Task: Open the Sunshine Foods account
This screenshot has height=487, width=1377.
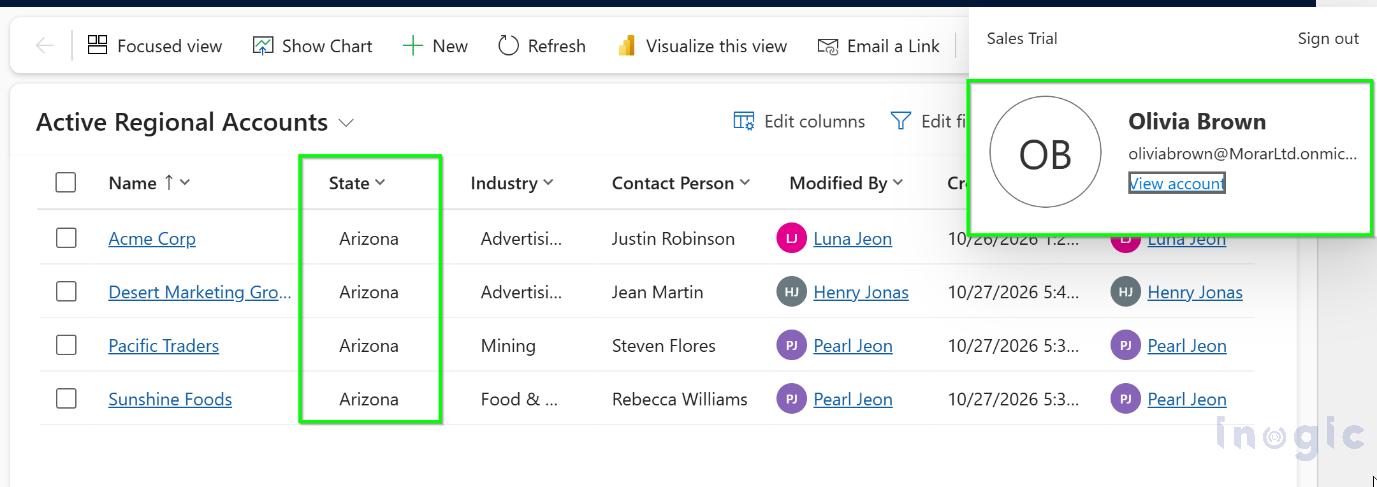Action: pyautogui.click(x=170, y=399)
